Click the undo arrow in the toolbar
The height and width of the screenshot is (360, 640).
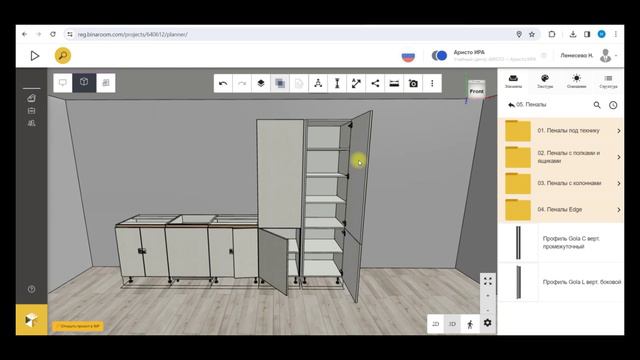(223, 84)
